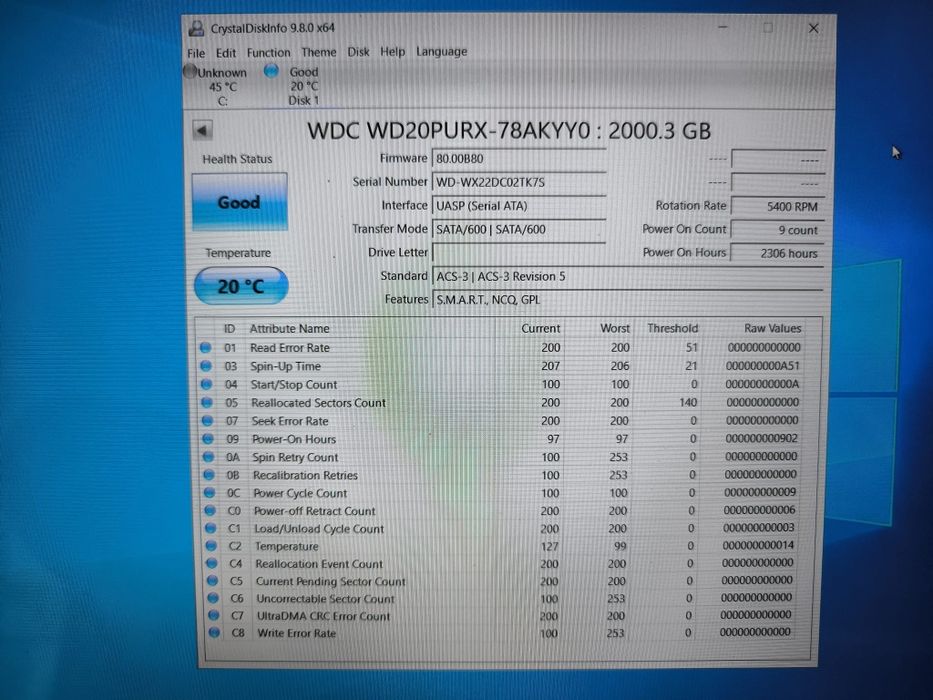
Task: Select the UltraDMA CRC Error Count name
Action: click(x=323, y=616)
